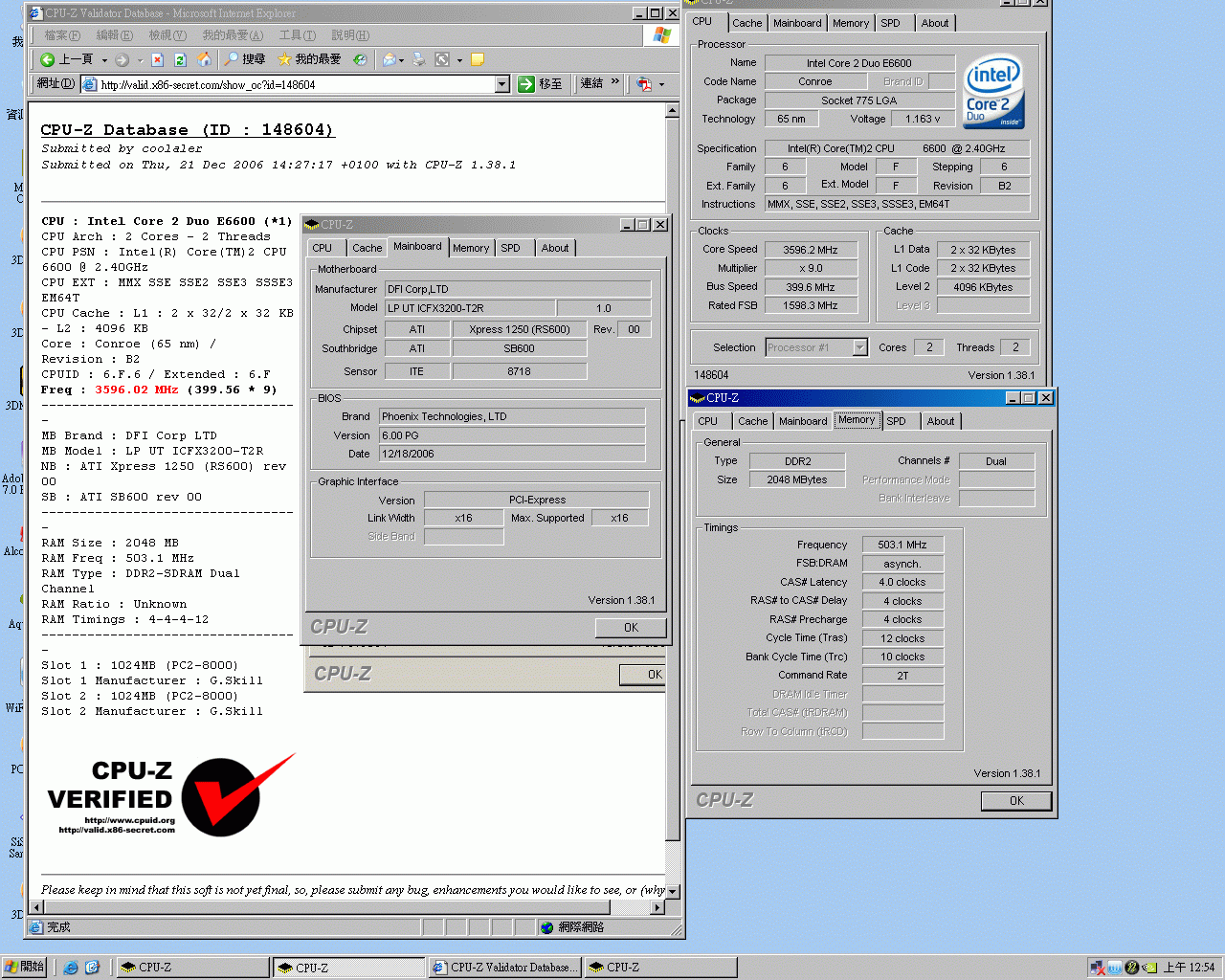Open the 搜尋 search pane
The image size is (1225, 980).
[244, 59]
